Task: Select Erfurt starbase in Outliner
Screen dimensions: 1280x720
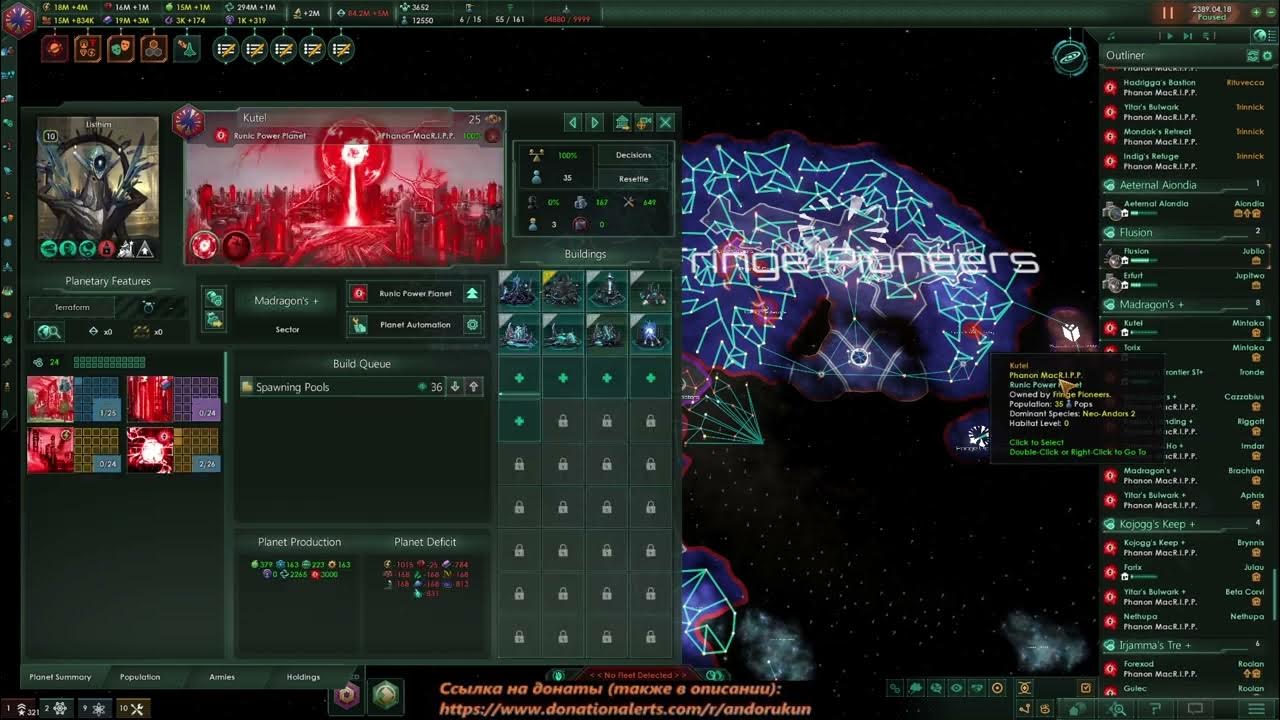Action: pos(1186,281)
